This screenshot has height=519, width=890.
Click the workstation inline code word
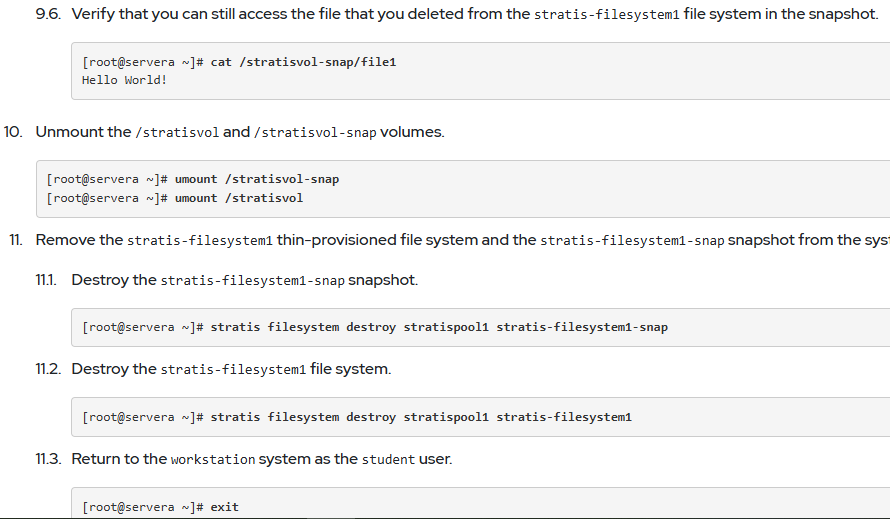pos(213,459)
